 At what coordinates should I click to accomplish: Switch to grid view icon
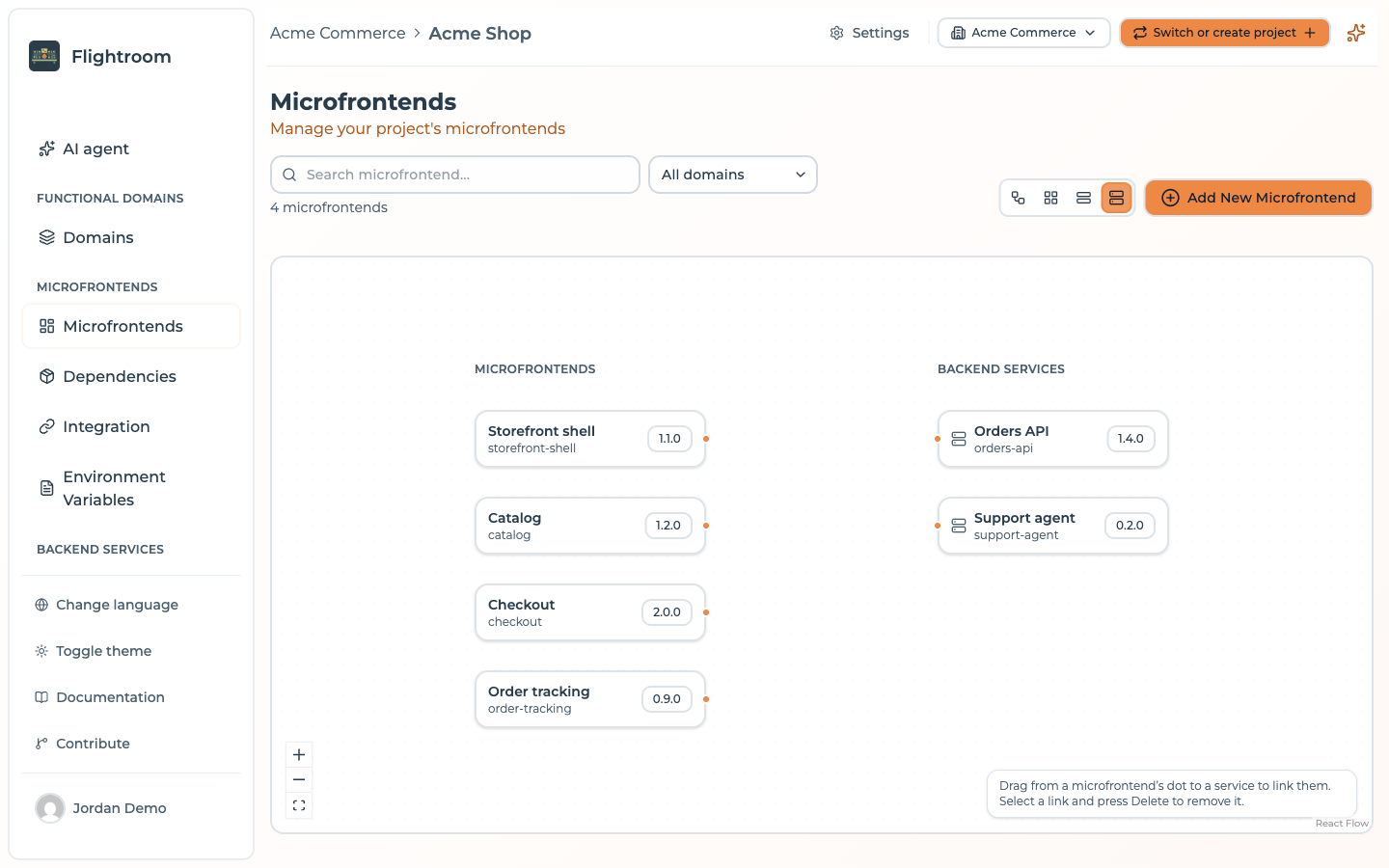(1051, 198)
